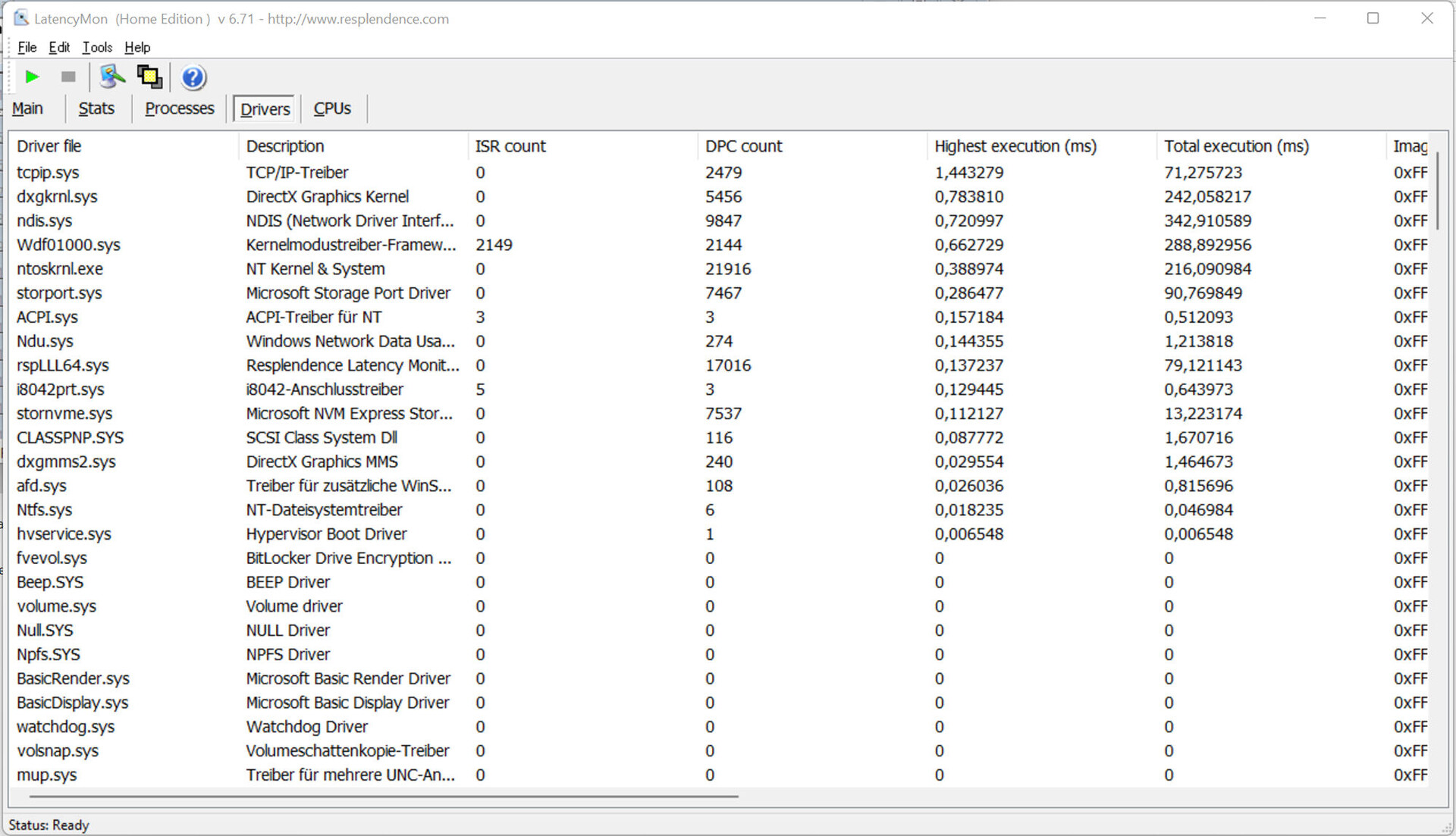
Task: Open the Tools menu
Action: tap(97, 47)
